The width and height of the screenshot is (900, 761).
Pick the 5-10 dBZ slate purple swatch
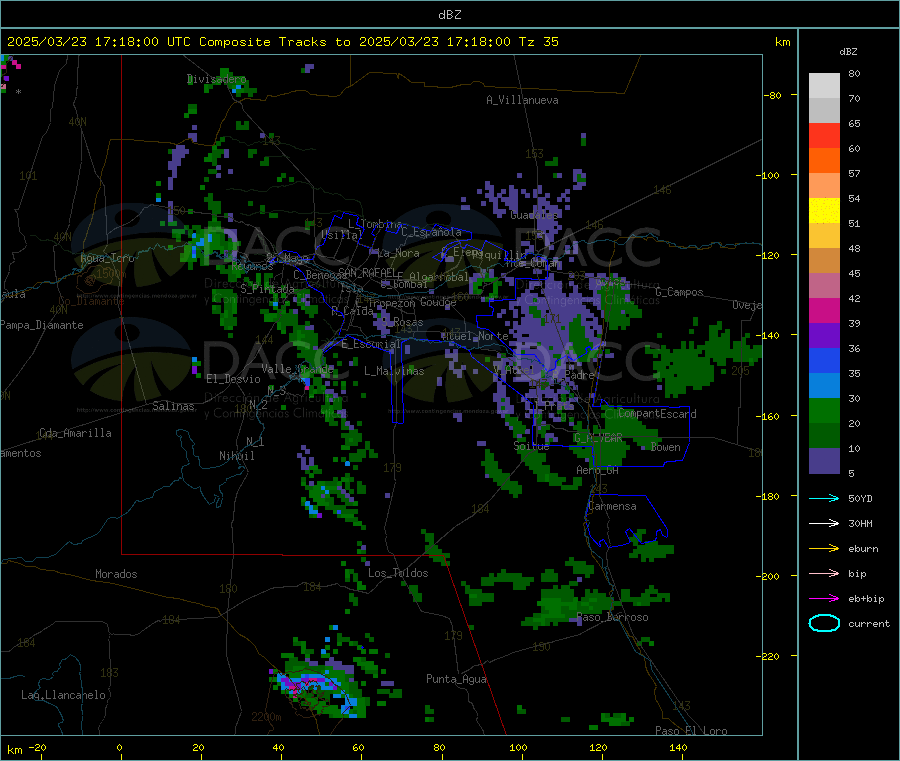(824, 461)
